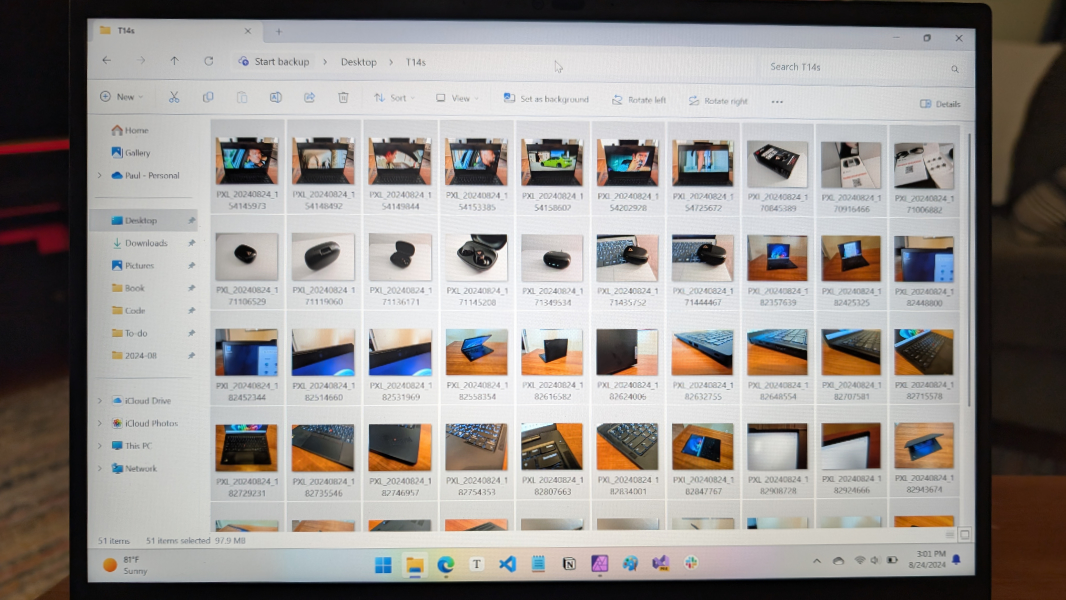Open the To-do folder in sidebar
This screenshot has height=600, width=1066.
point(129,333)
